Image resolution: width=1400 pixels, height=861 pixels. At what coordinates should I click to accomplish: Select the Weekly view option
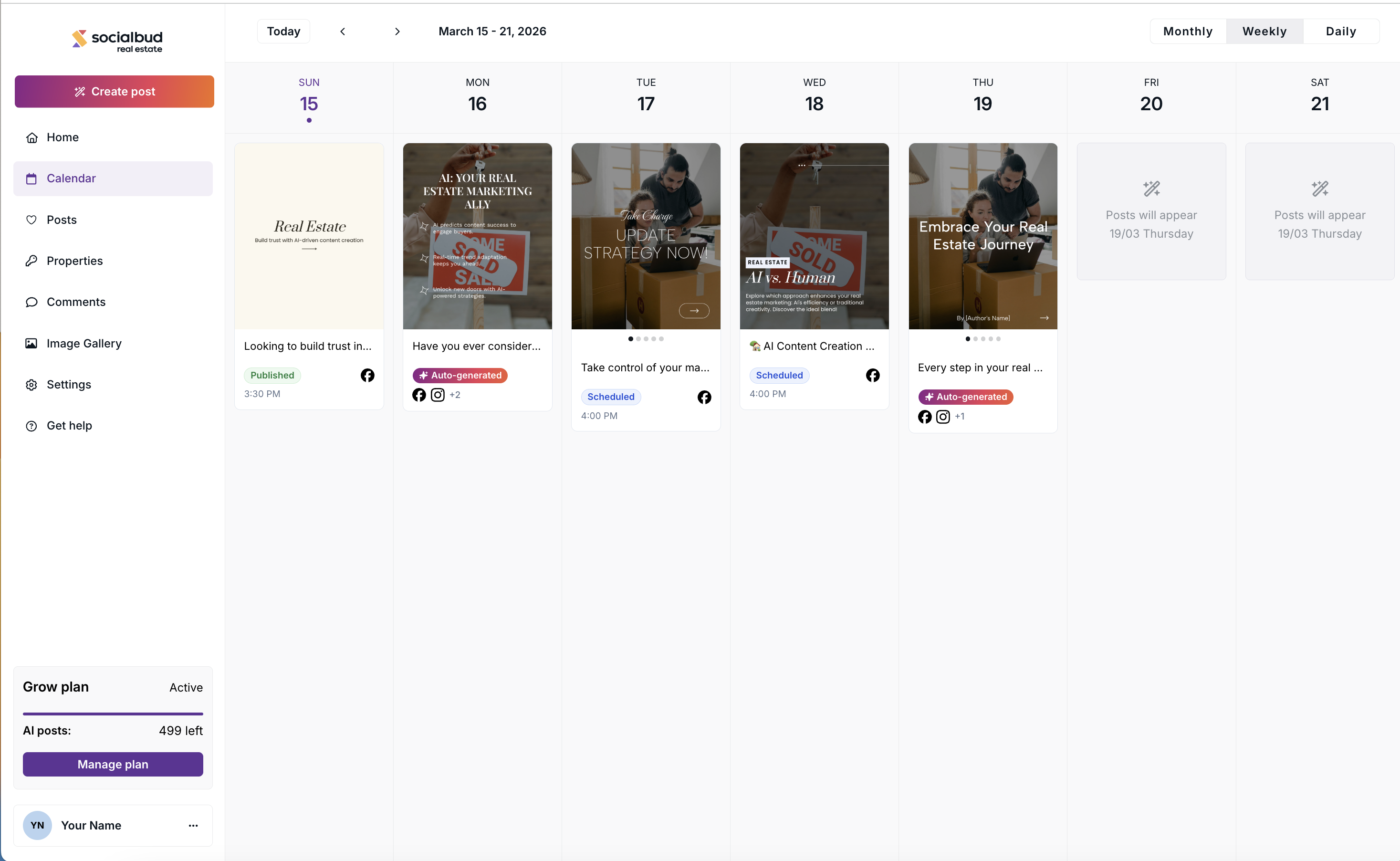[x=1264, y=31]
